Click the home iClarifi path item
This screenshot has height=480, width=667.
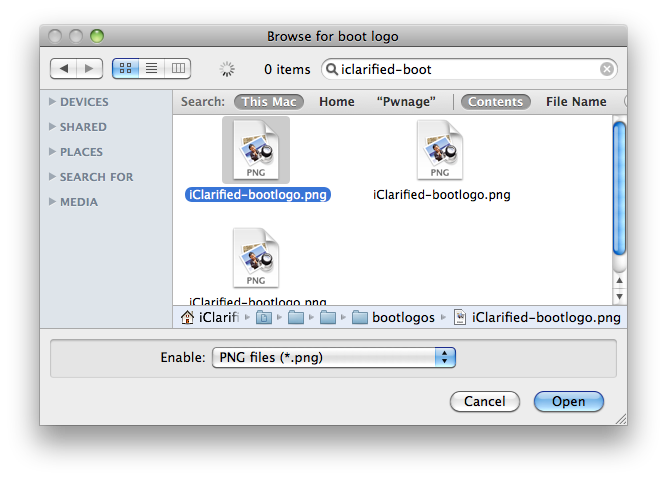click(209, 317)
